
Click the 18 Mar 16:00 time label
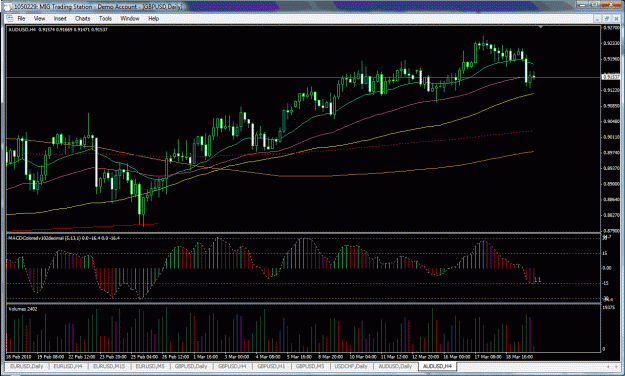[x=520, y=357]
